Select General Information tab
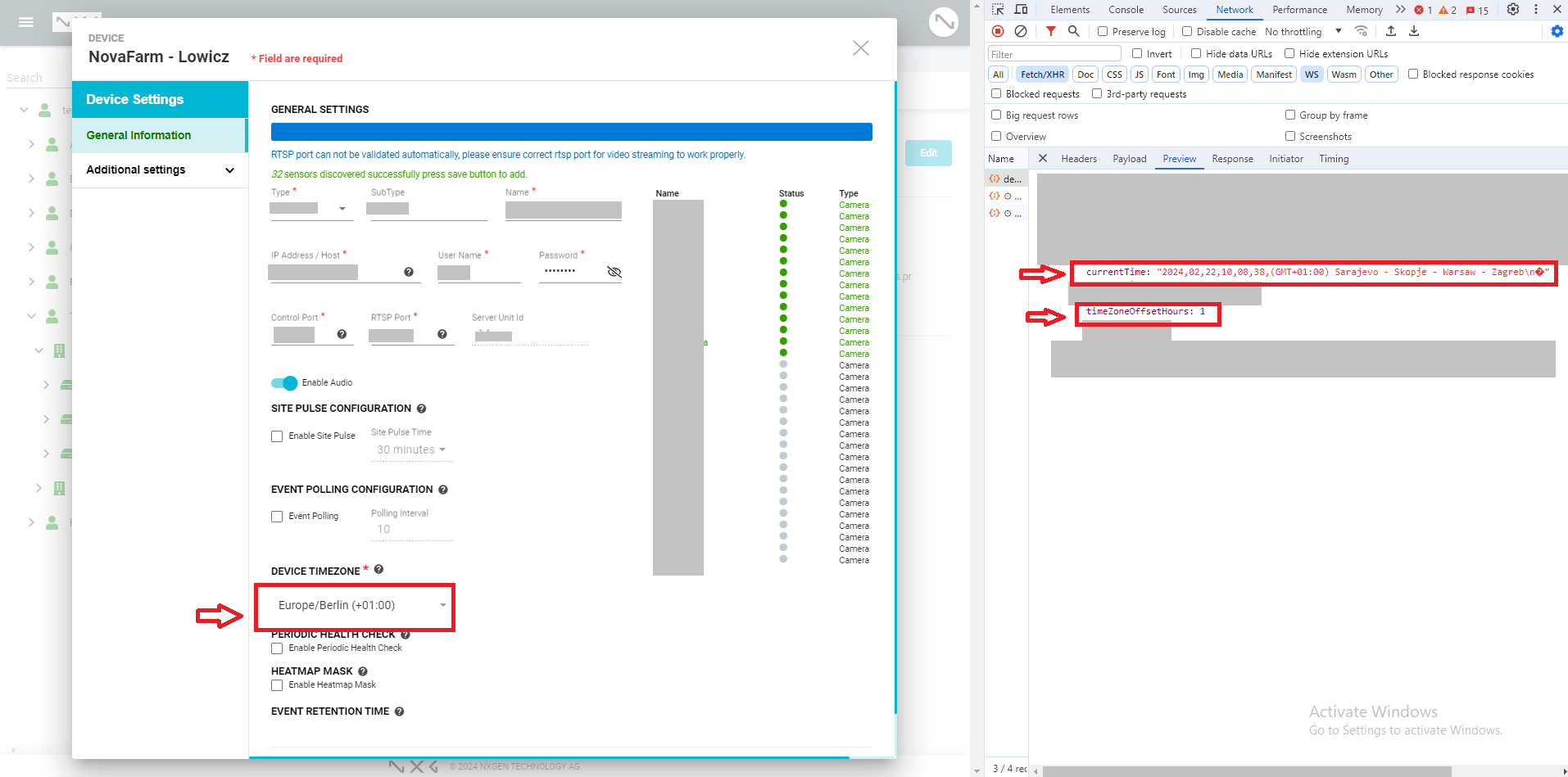Viewport: 1568px width, 777px height. (x=159, y=136)
